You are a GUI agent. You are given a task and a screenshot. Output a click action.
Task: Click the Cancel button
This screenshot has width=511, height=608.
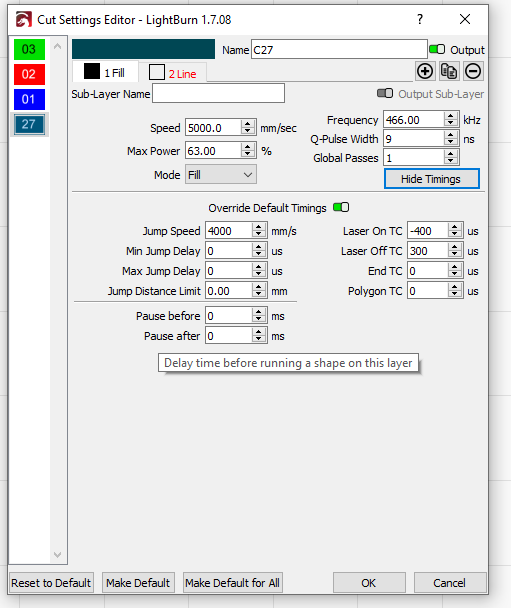[450, 582]
